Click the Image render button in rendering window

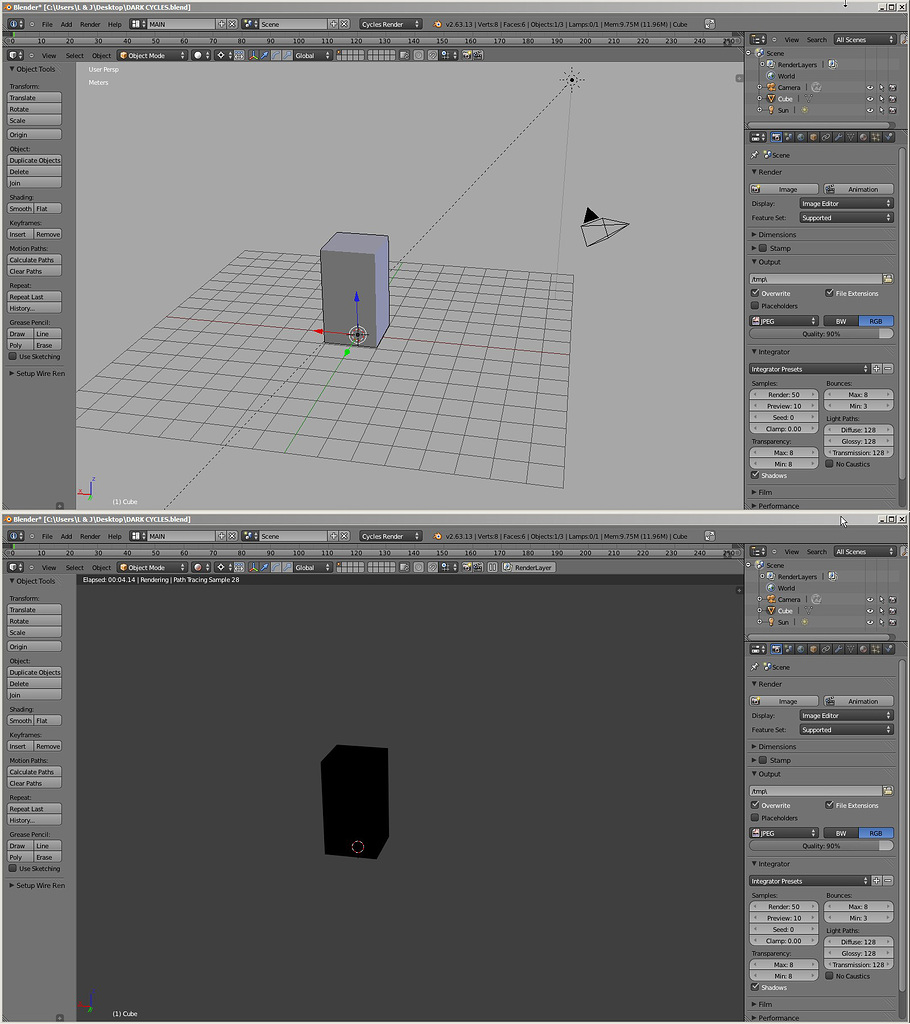(783, 701)
